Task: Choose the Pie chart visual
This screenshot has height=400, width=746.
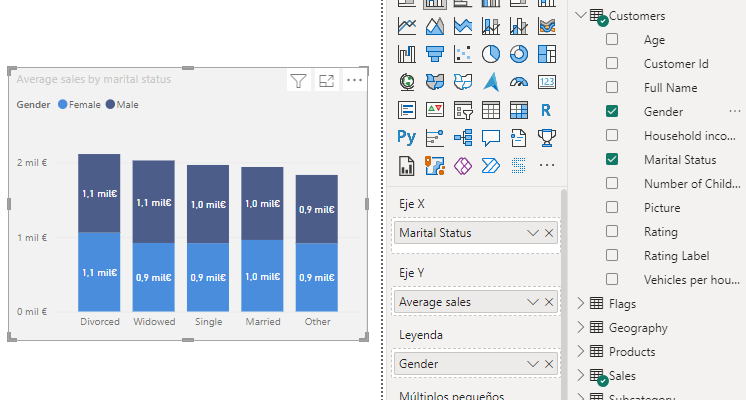Action: pos(491,54)
